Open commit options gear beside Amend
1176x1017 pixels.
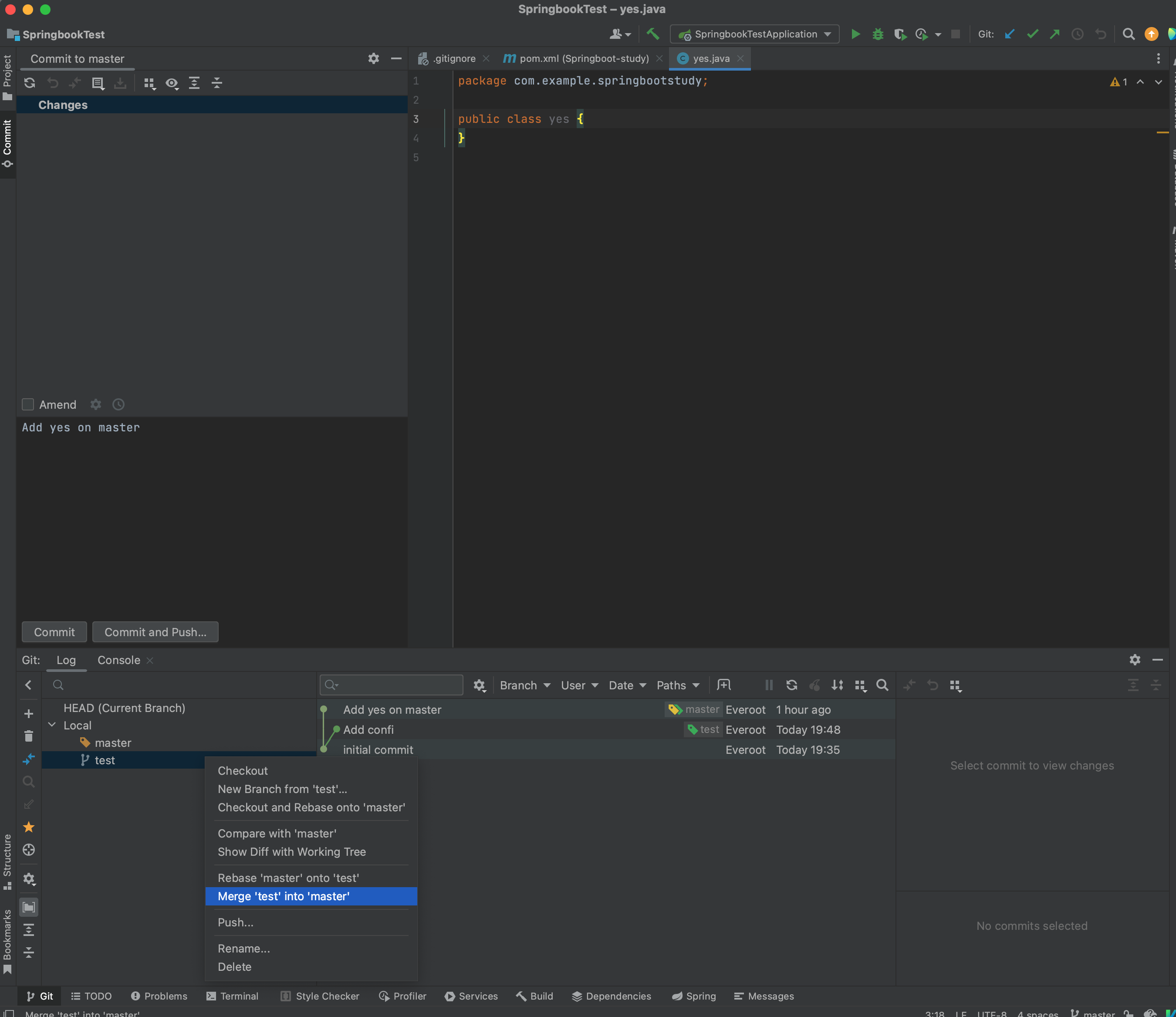click(x=95, y=404)
